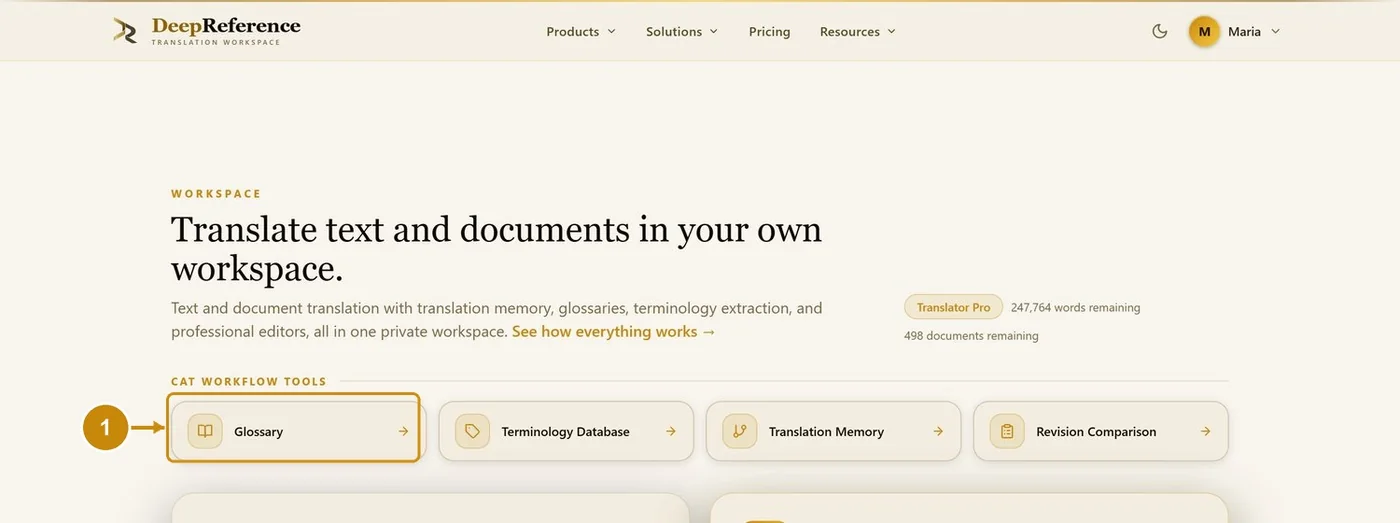1400x523 pixels.
Task: Click the Terminology Database tag icon
Action: pos(472,431)
